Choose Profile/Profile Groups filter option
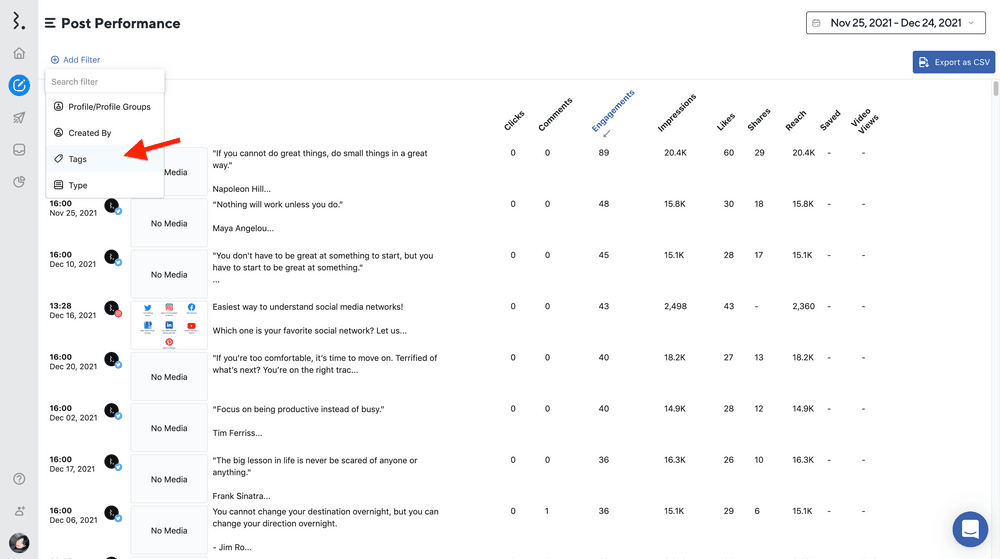1000x559 pixels. [x=108, y=107]
